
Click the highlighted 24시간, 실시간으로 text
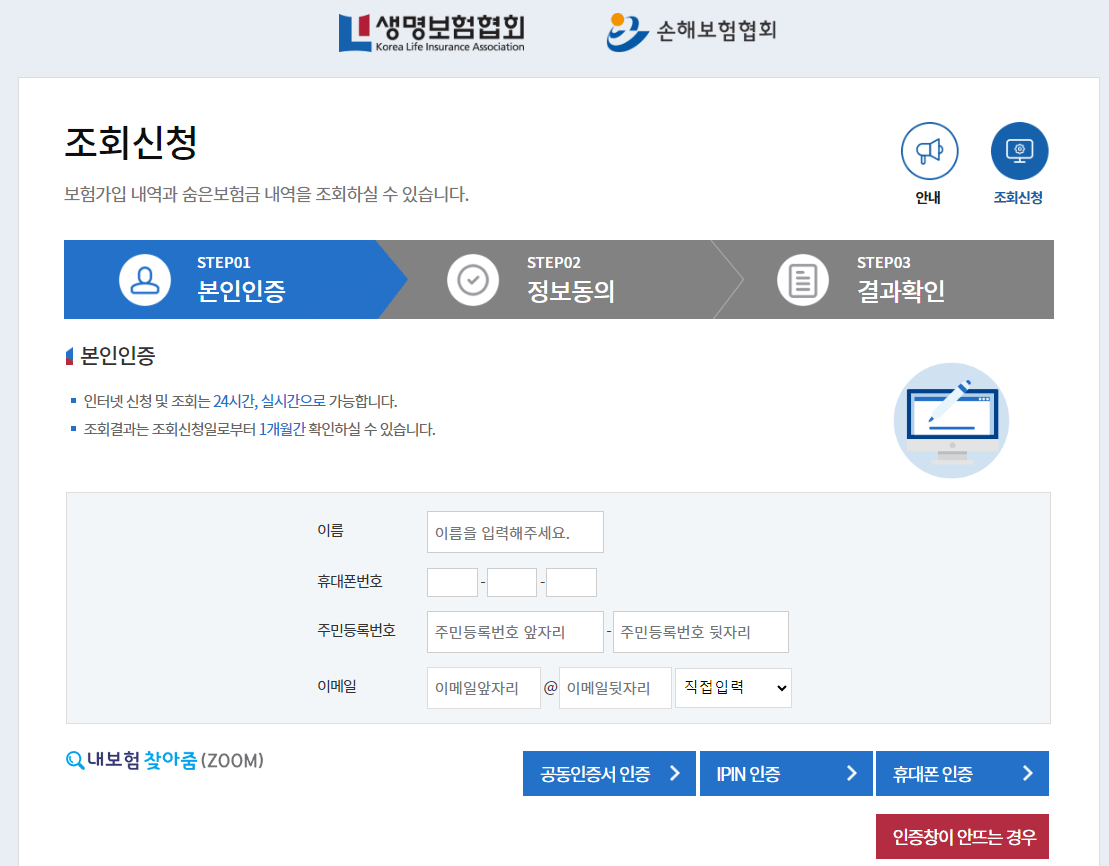pyautogui.click(x=269, y=401)
